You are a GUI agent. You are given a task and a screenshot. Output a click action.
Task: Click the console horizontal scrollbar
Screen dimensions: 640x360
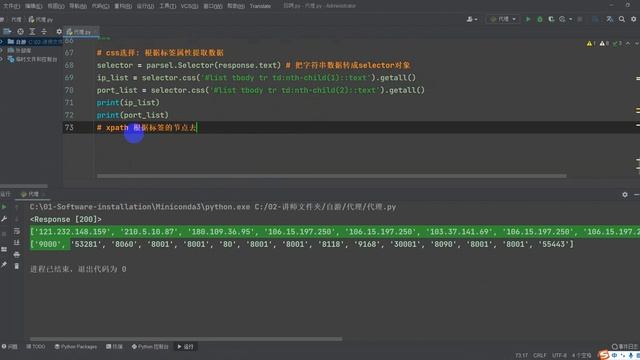[186, 339]
